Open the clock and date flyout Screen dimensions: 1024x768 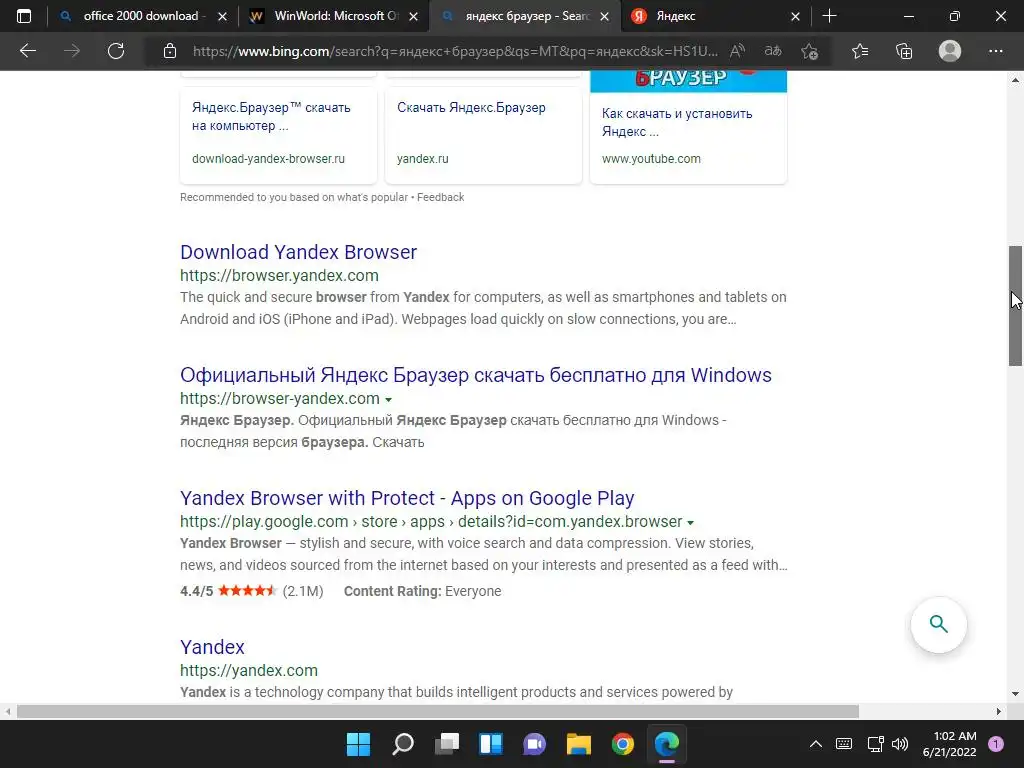tap(950, 744)
